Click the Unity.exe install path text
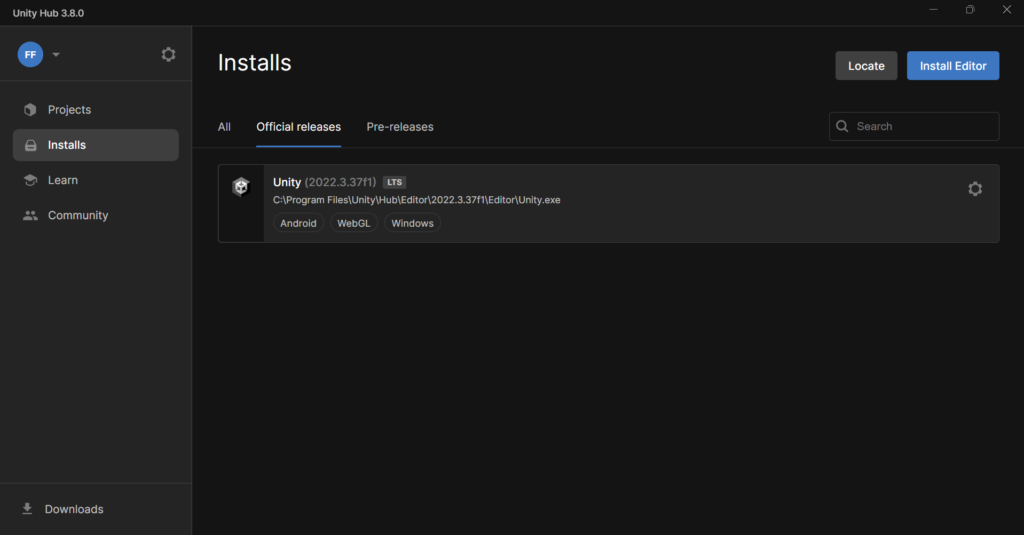Viewport: 1024px width, 535px height. [x=417, y=200]
